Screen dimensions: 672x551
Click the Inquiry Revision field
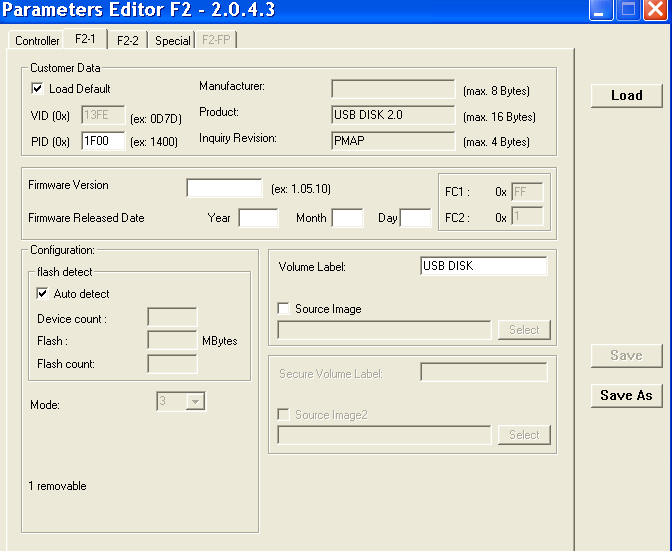tap(392, 141)
